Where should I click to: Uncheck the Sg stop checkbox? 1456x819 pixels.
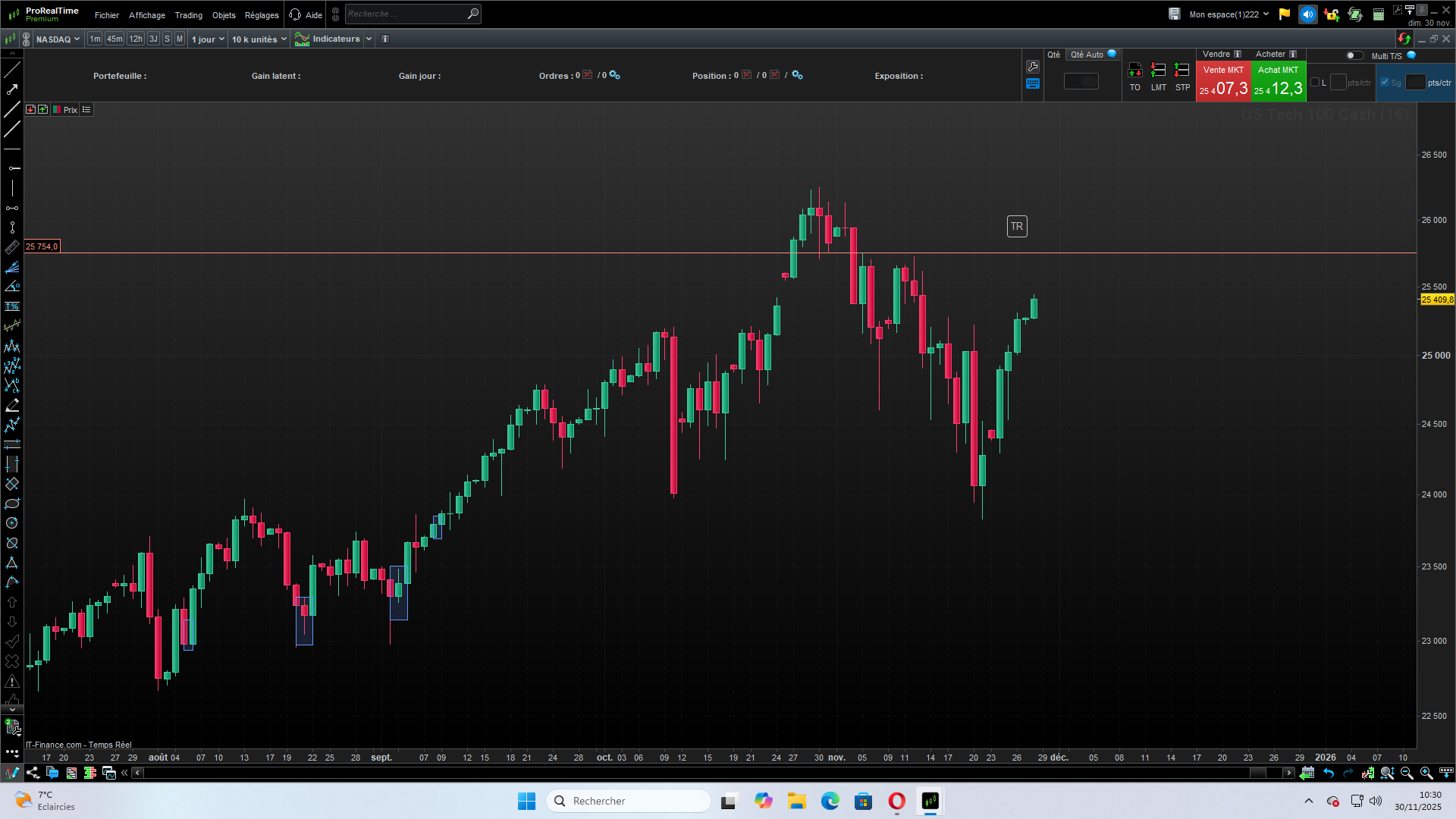click(1385, 83)
